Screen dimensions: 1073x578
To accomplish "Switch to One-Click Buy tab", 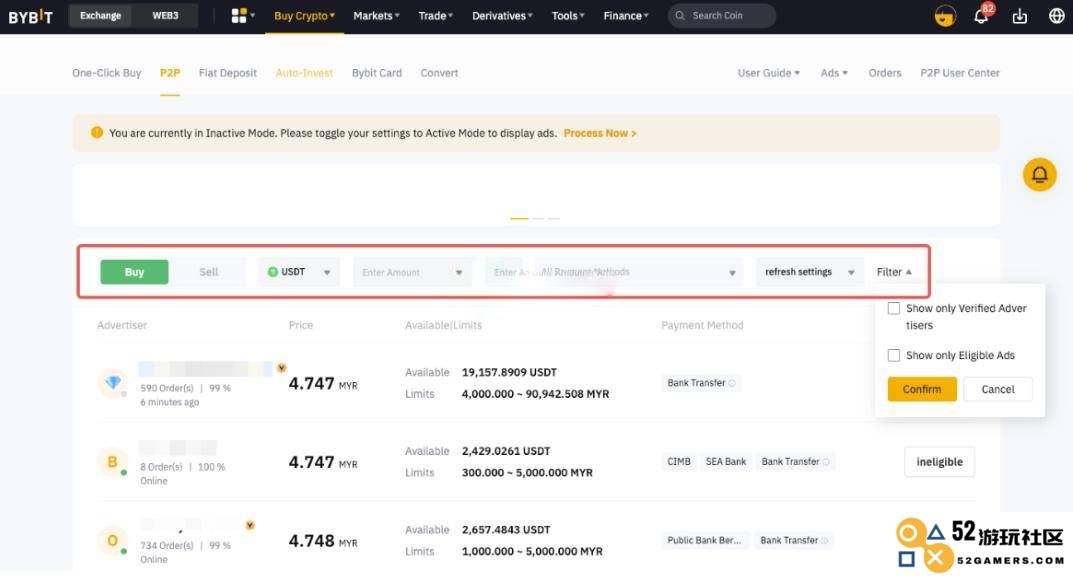I will (107, 73).
